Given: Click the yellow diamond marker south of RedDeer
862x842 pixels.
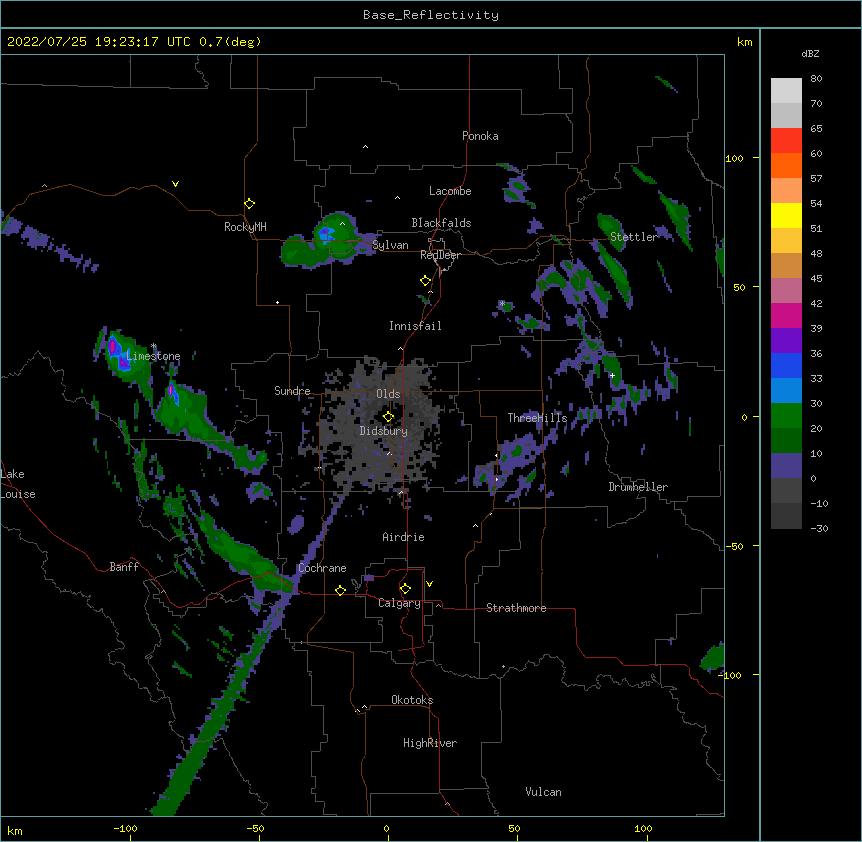Looking at the screenshot, I should (425, 281).
